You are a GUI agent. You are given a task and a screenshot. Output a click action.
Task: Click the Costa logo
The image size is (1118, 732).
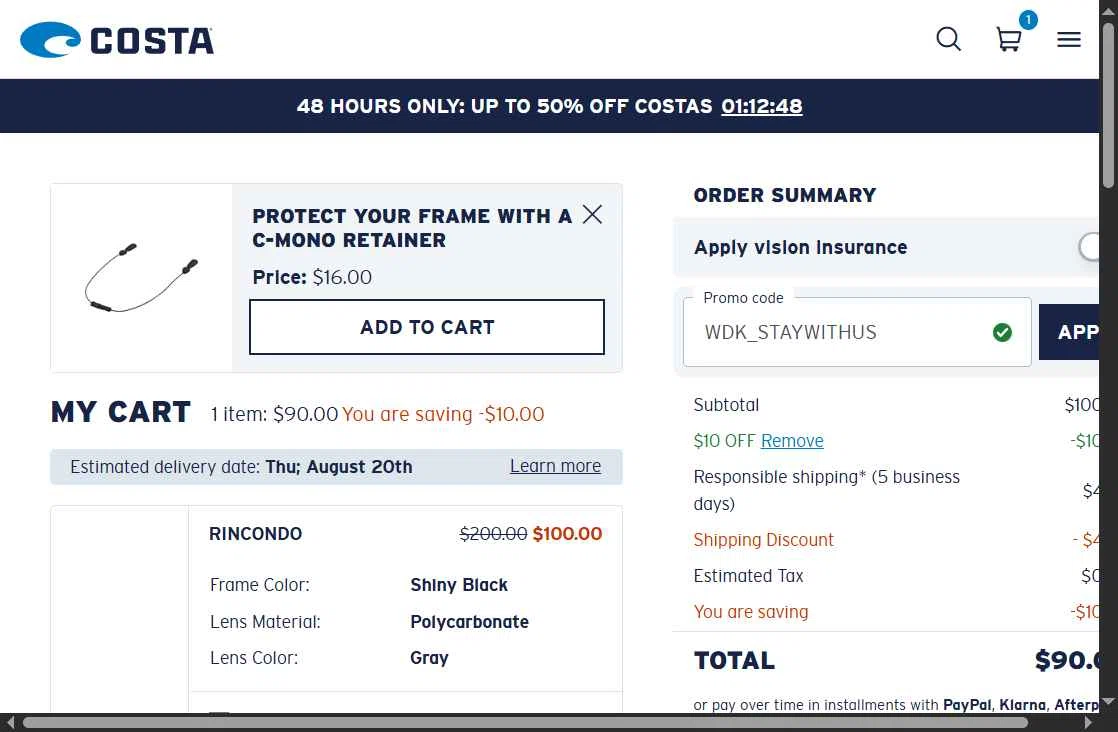click(117, 40)
